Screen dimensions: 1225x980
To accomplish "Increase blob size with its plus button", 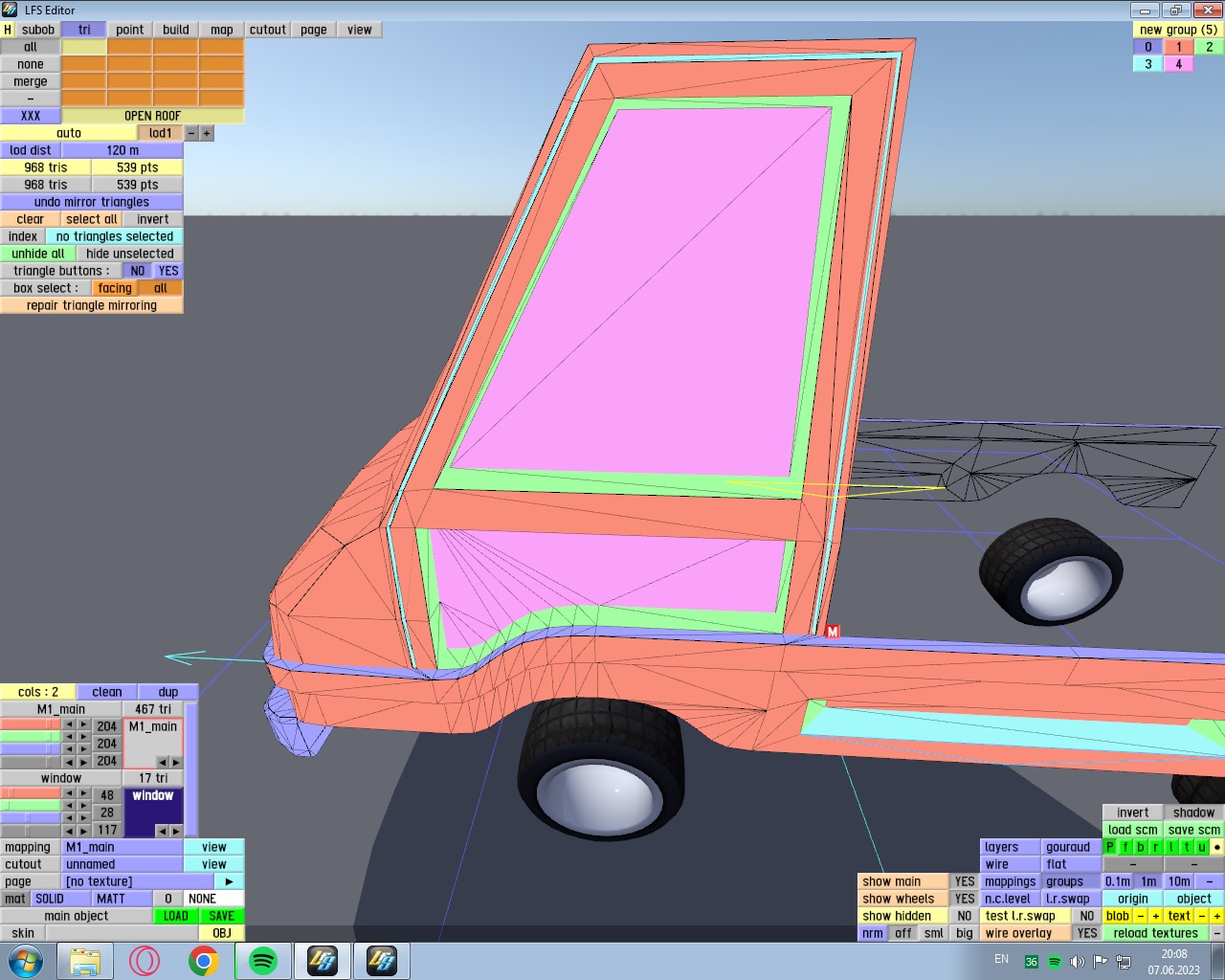I will tap(1156, 916).
